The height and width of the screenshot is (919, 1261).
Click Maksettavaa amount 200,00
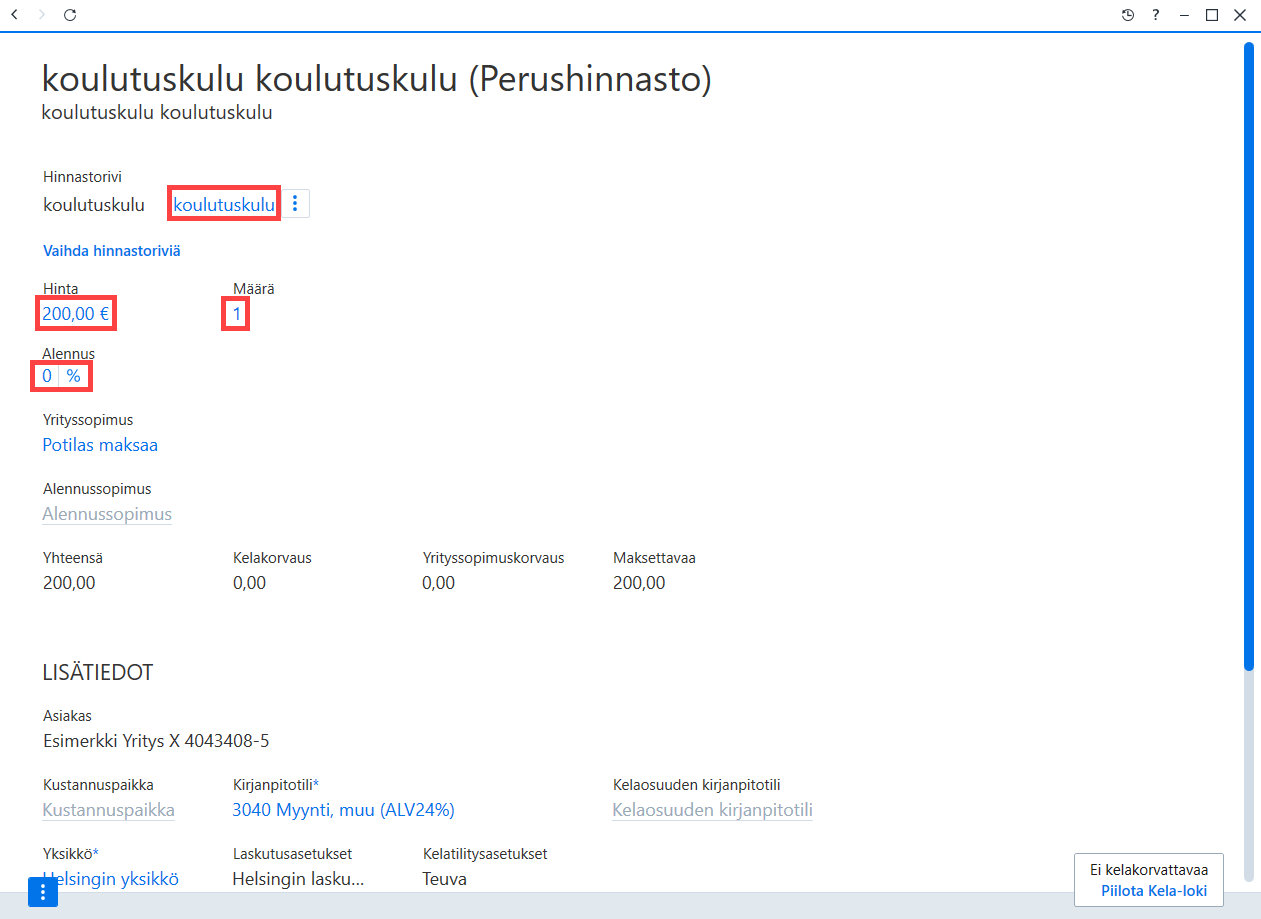click(639, 583)
